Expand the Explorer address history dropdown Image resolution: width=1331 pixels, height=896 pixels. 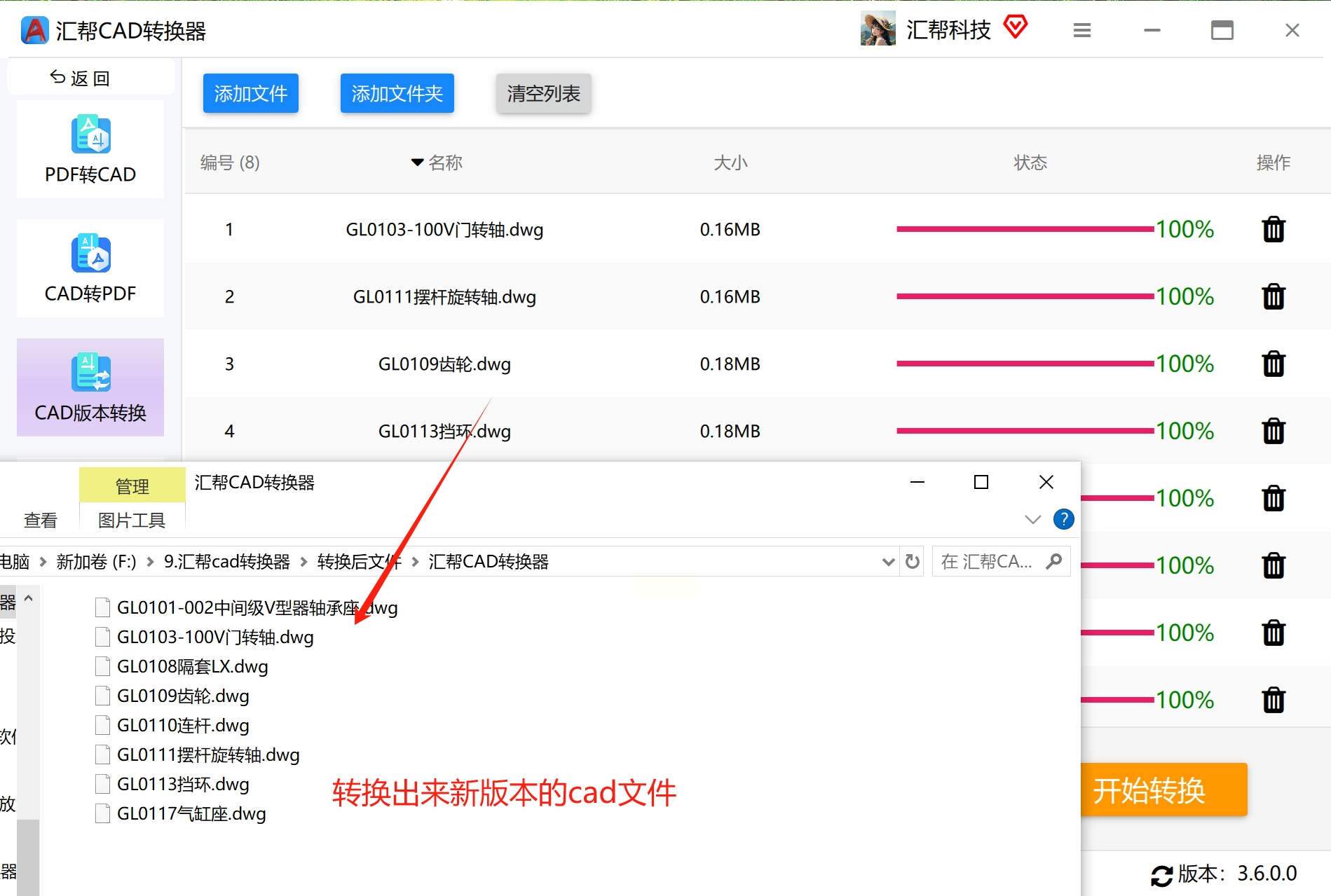click(888, 562)
